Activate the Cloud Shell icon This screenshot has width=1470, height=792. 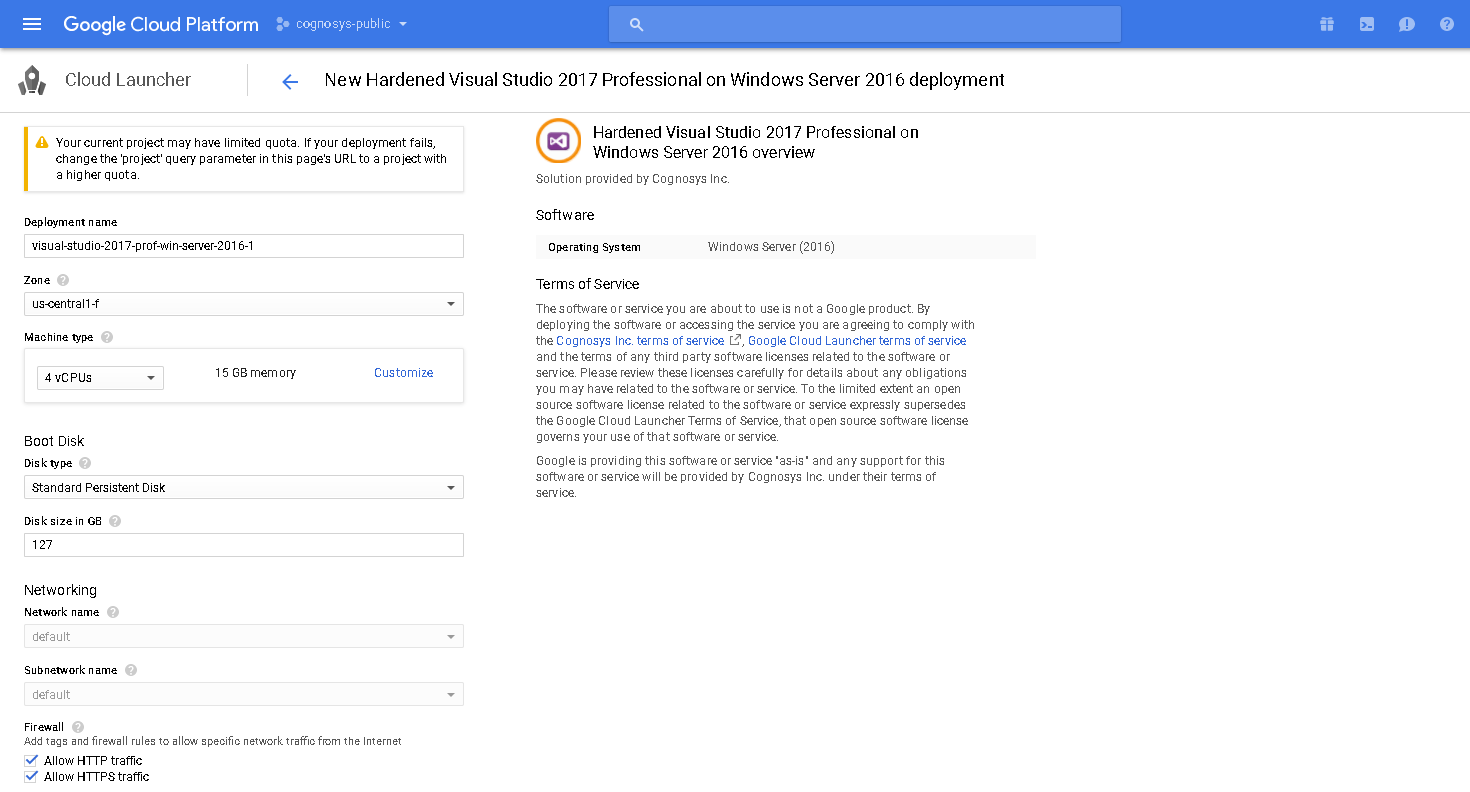tap(1367, 24)
